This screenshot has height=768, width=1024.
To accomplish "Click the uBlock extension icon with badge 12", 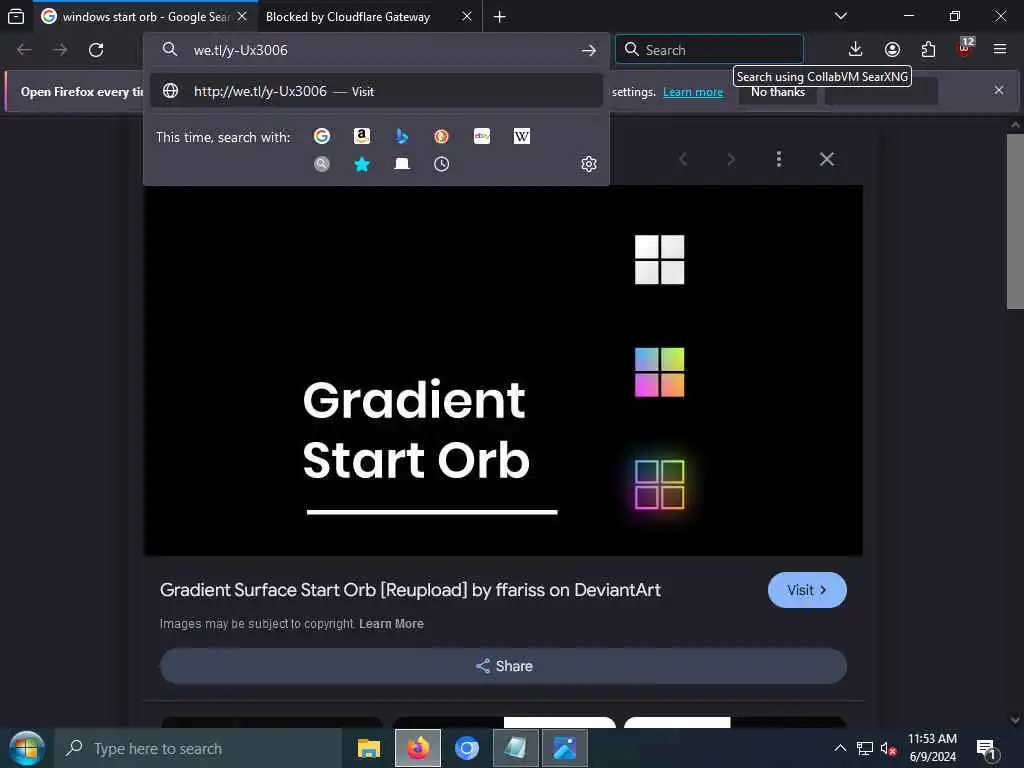I will tap(965, 48).
